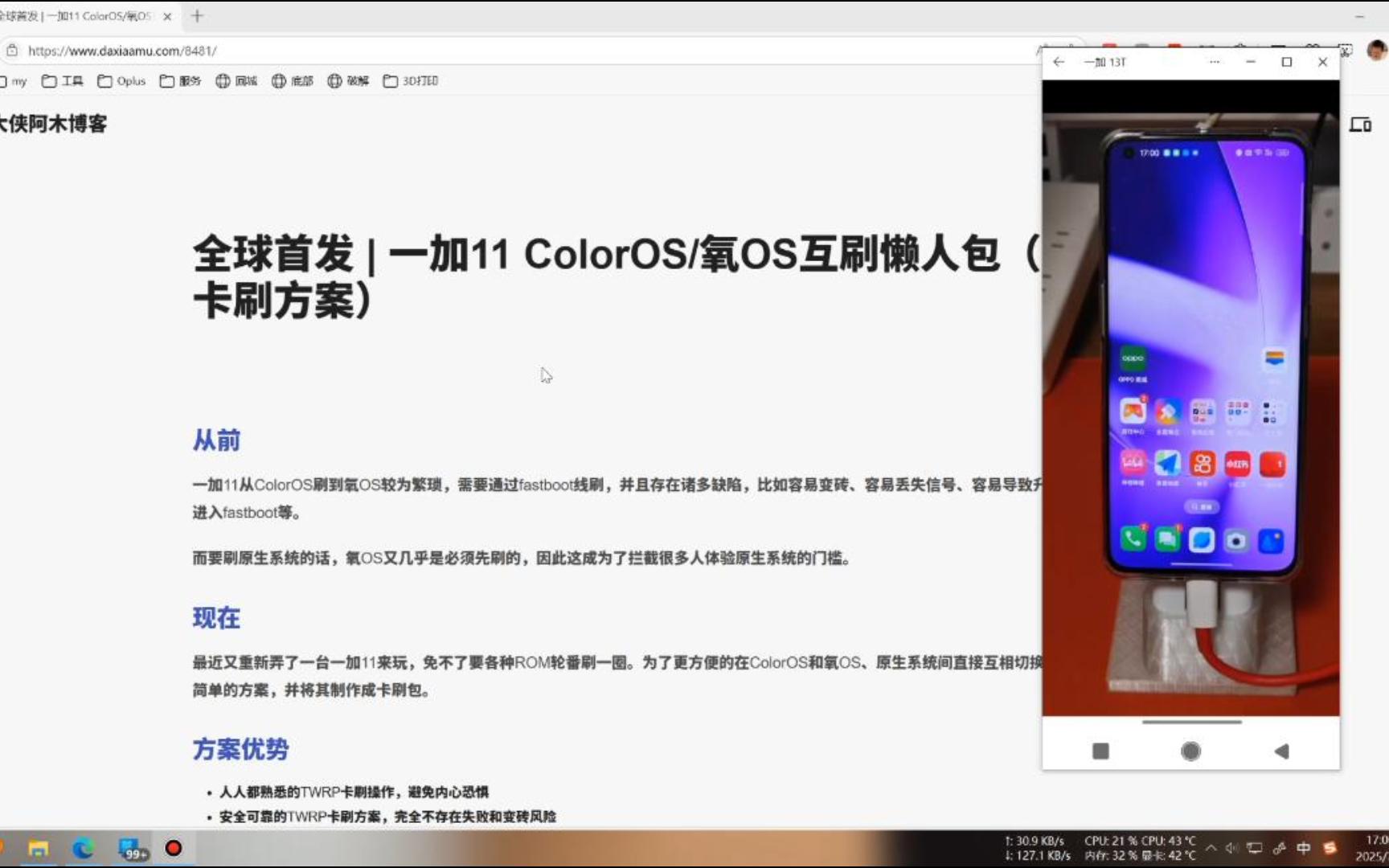Viewport: 1389px width, 868px height.
Task: Open the Oplus bookmarks folder
Action: 121,81
